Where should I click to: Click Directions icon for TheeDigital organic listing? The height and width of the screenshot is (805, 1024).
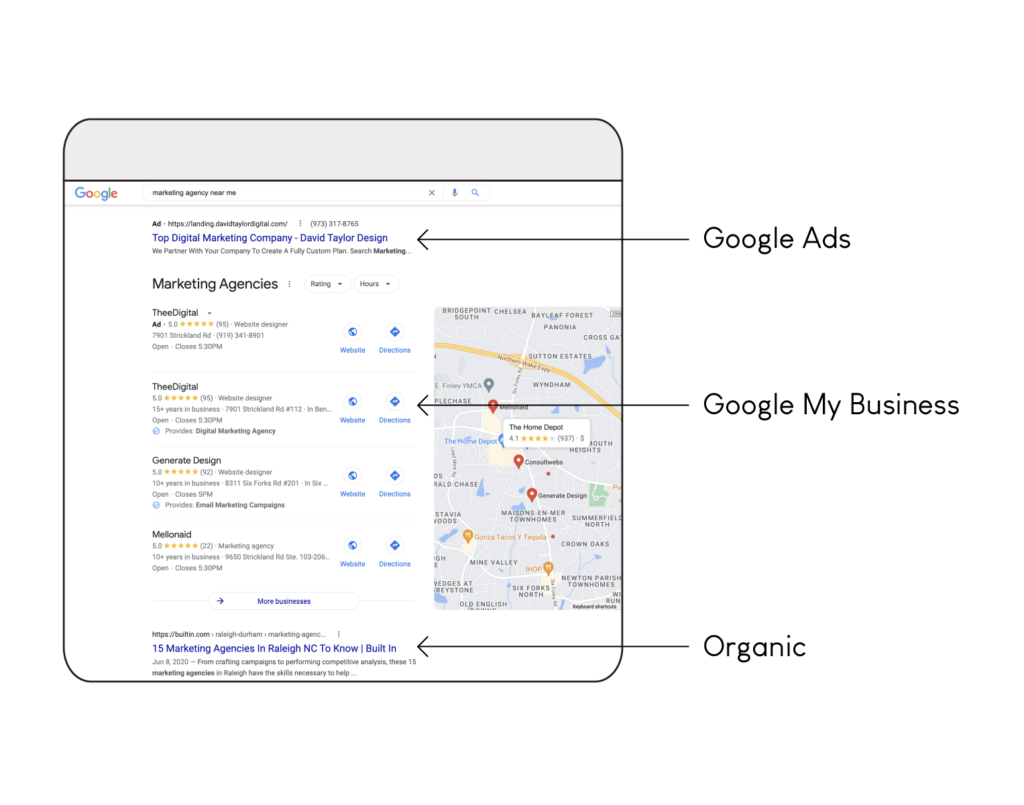394,402
